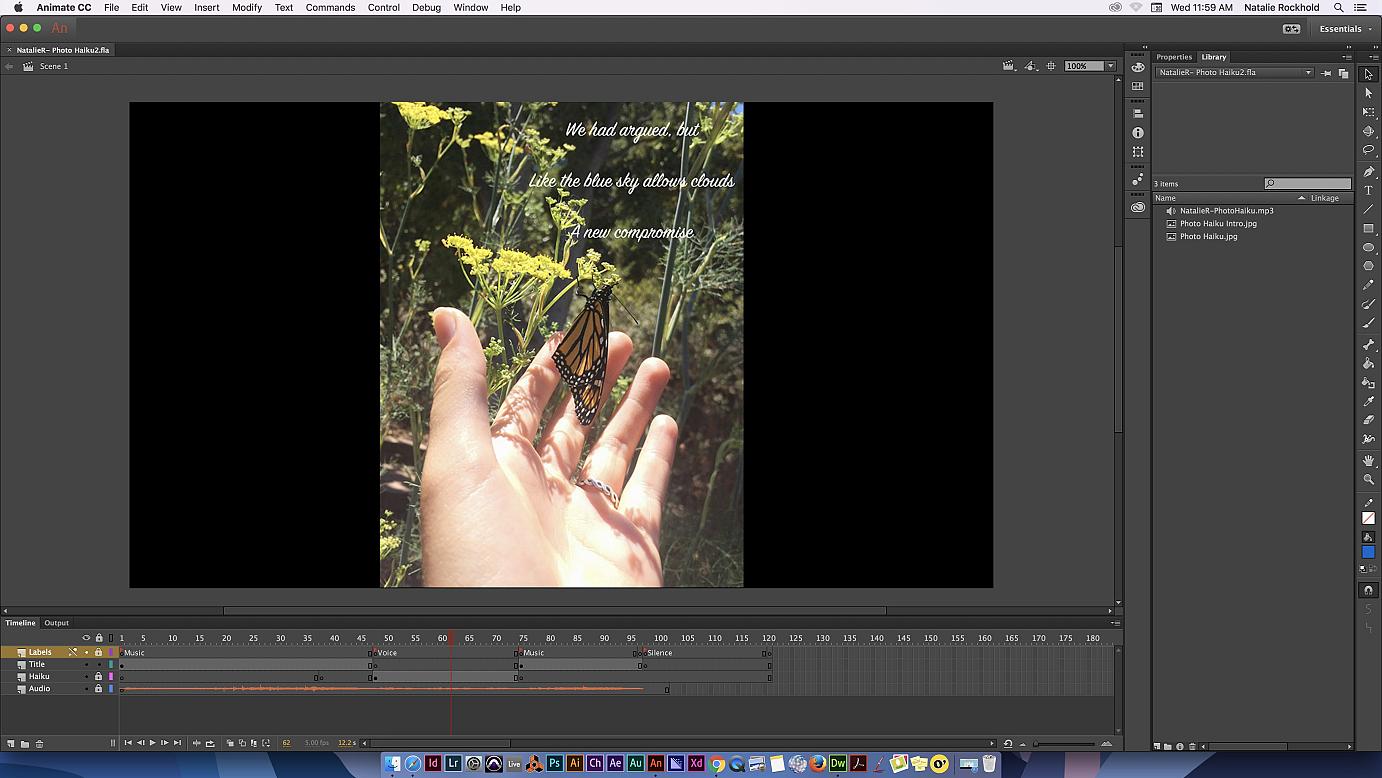The image size is (1382, 778).
Task: Select the Subselection tool
Action: (1368, 93)
